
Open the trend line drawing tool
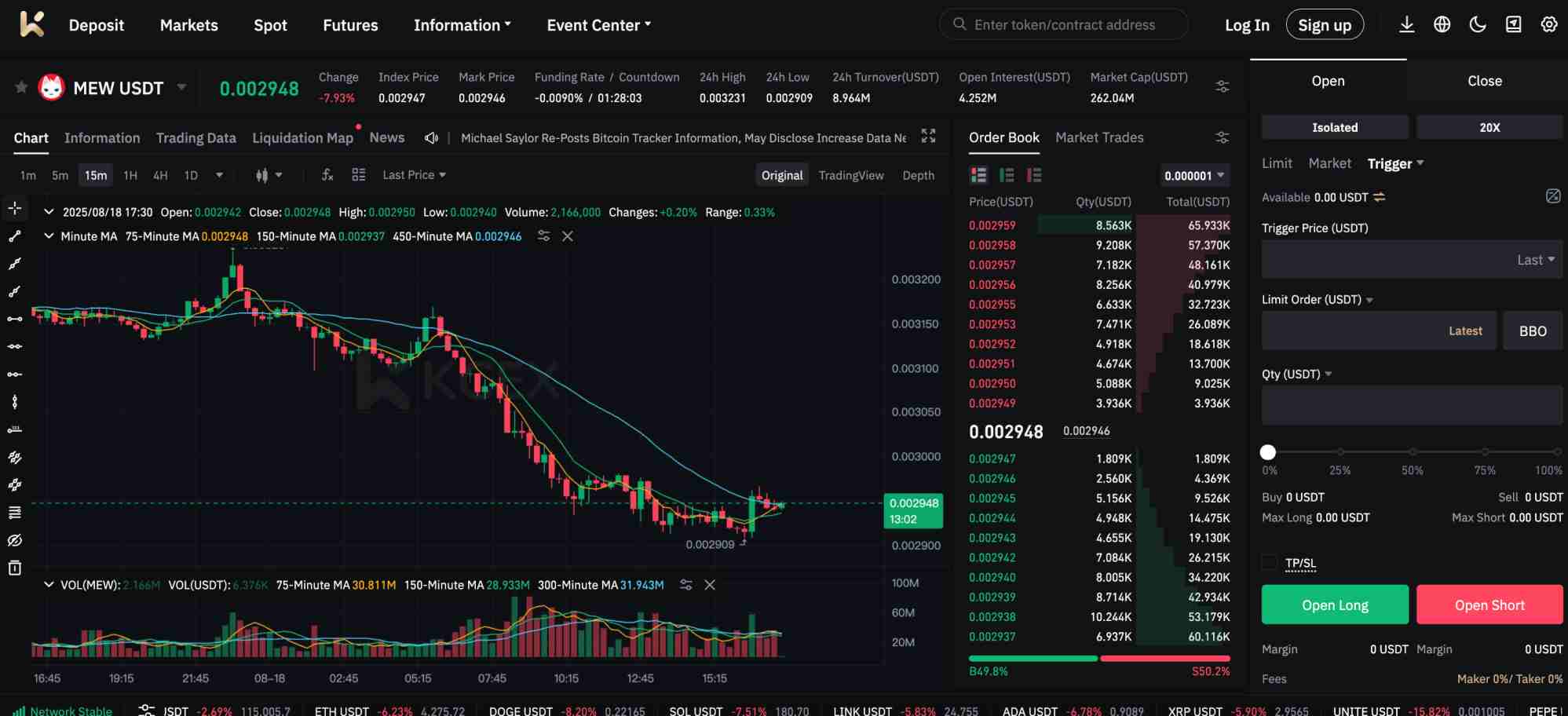point(14,236)
